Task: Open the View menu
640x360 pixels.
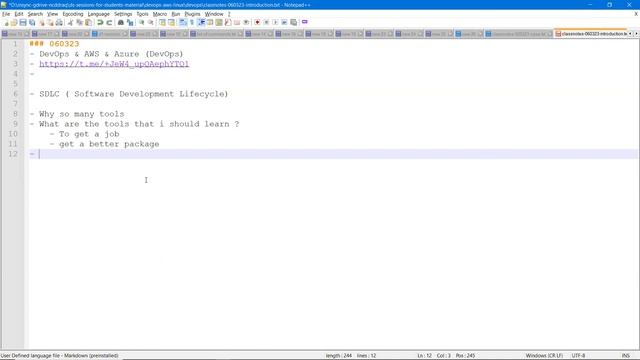Action: [x=52, y=14]
